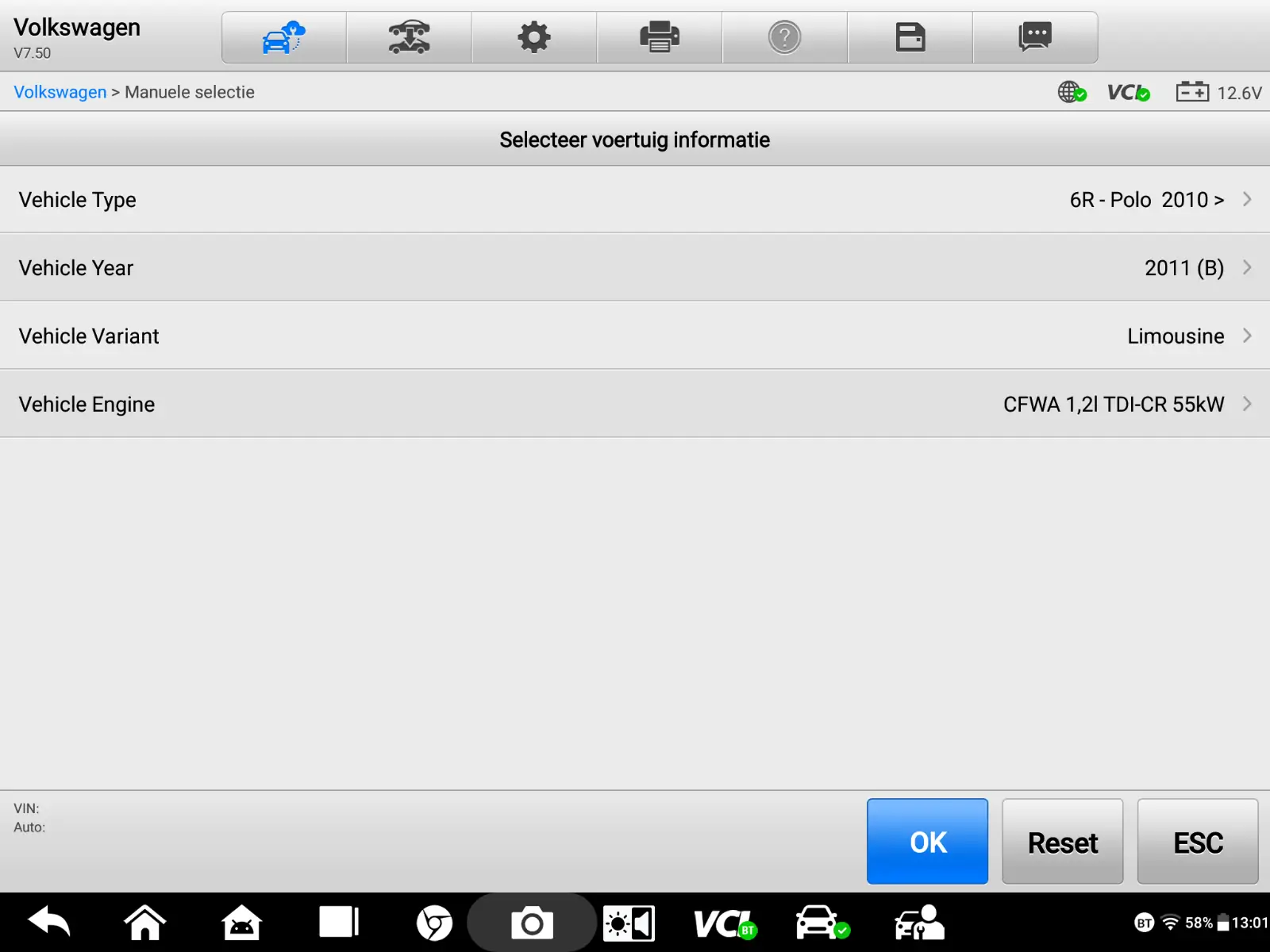Open VCI Bluetooth manager in bottom bar
The image size is (1270, 952).
tap(725, 923)
